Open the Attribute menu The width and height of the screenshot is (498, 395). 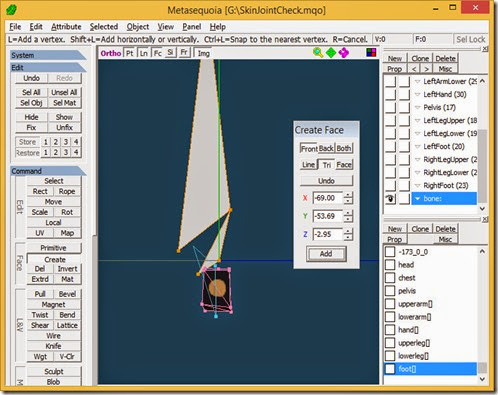coord(66,27)
